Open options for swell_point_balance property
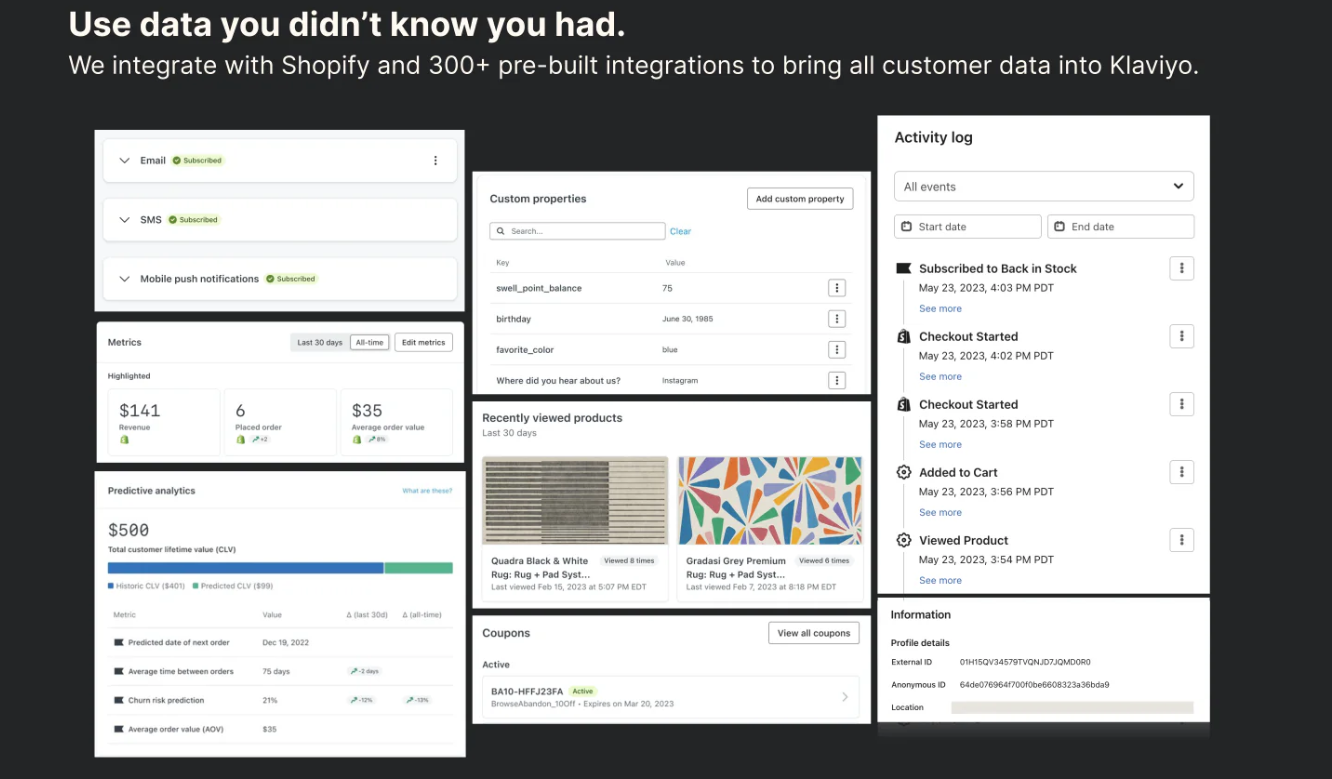Screen dimensions: 1332x779 (x=837, y=288)
